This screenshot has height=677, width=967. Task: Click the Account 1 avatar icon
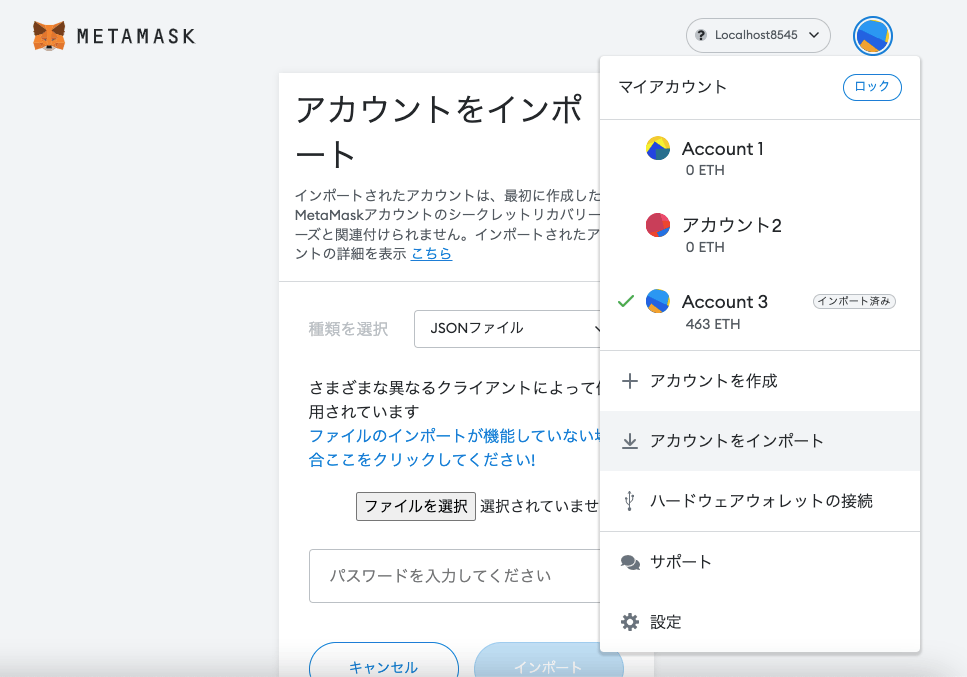(657, 149)
